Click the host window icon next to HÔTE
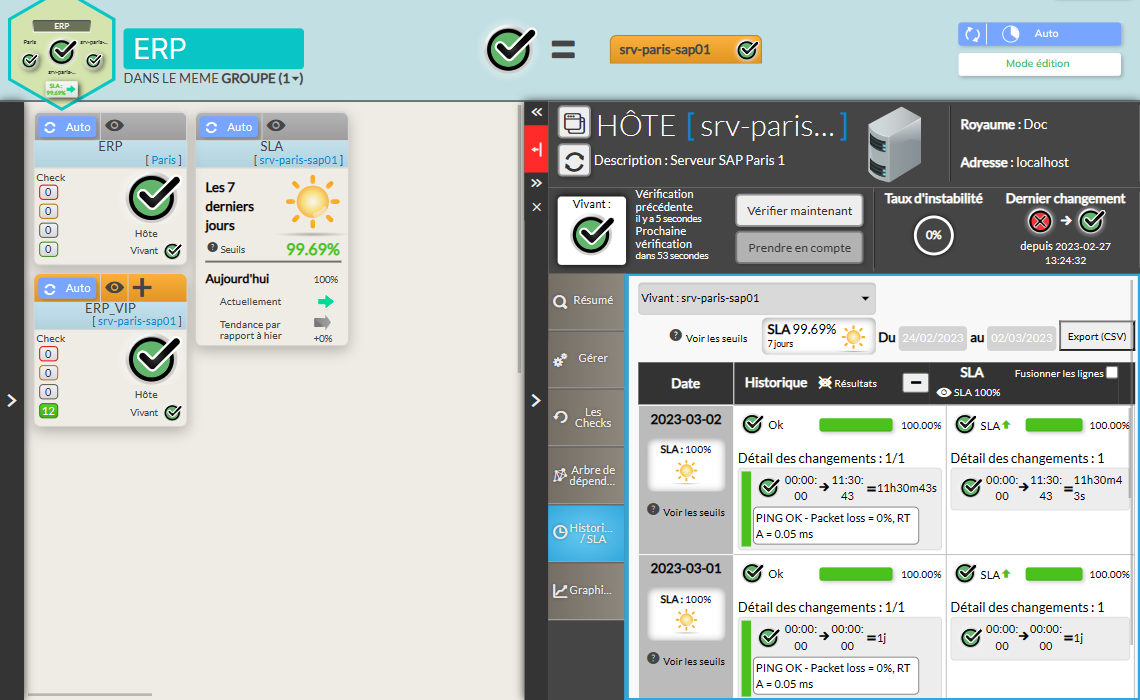 (574, 123)
